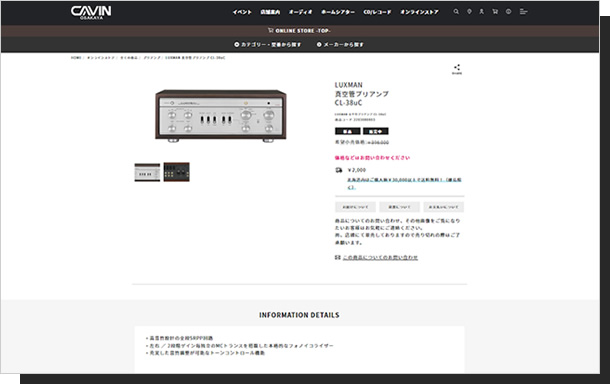
Task: Click the ¥2,000 shipping fee text
Action: [x=357, y=170]
